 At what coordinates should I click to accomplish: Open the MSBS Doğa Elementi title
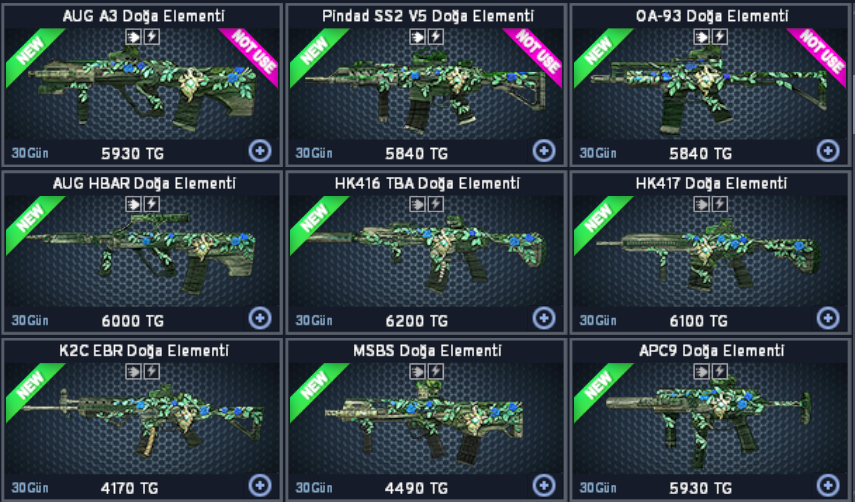(x=427, y=350)
